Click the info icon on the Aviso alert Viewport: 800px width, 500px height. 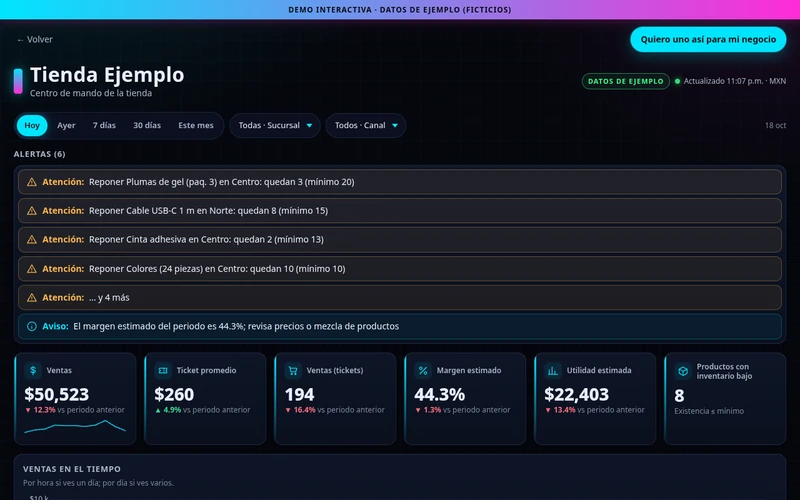coord(32,327)
